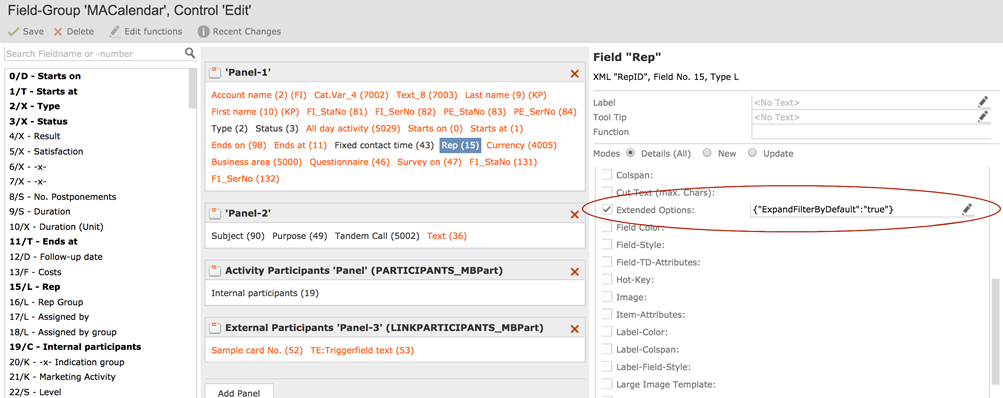The image size is (1003, 398).
Task: Open Recent Changes info
Action: pyautogui.click(x=239, y=31)
